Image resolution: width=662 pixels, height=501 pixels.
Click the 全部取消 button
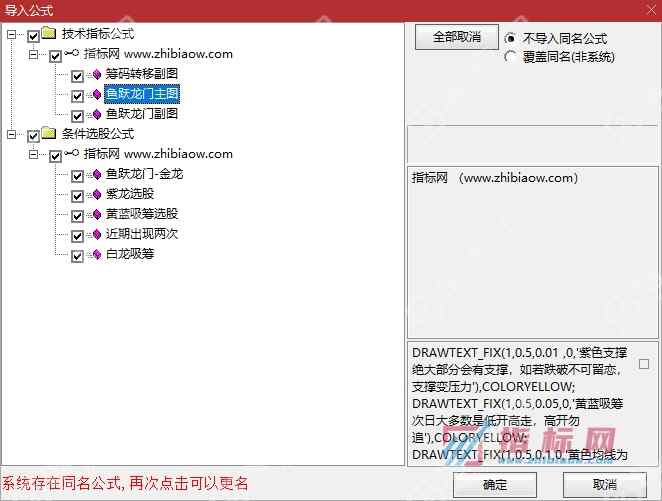(456, 37)
